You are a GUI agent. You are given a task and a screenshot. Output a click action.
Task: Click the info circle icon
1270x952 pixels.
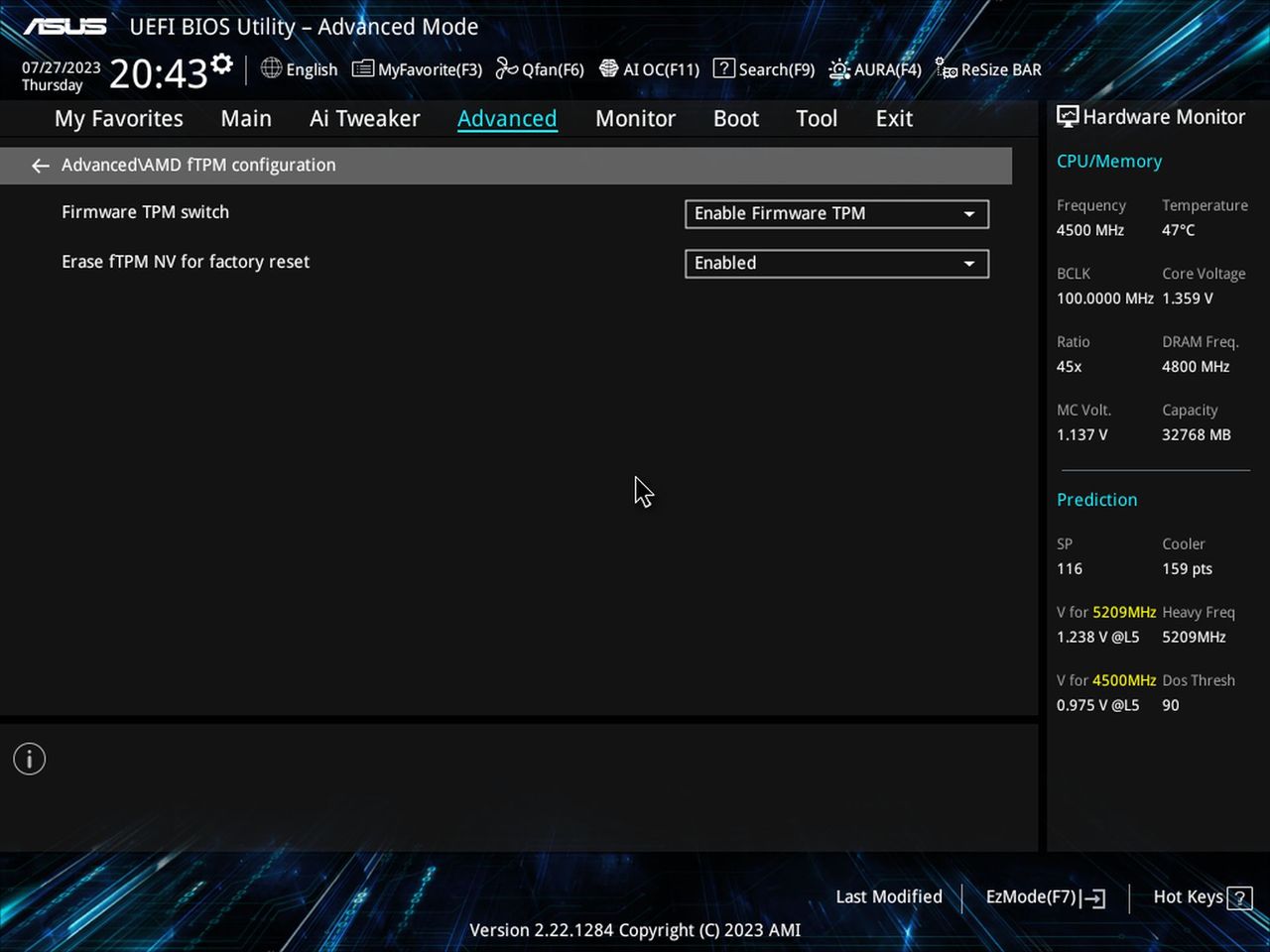[x=30, y=760]
